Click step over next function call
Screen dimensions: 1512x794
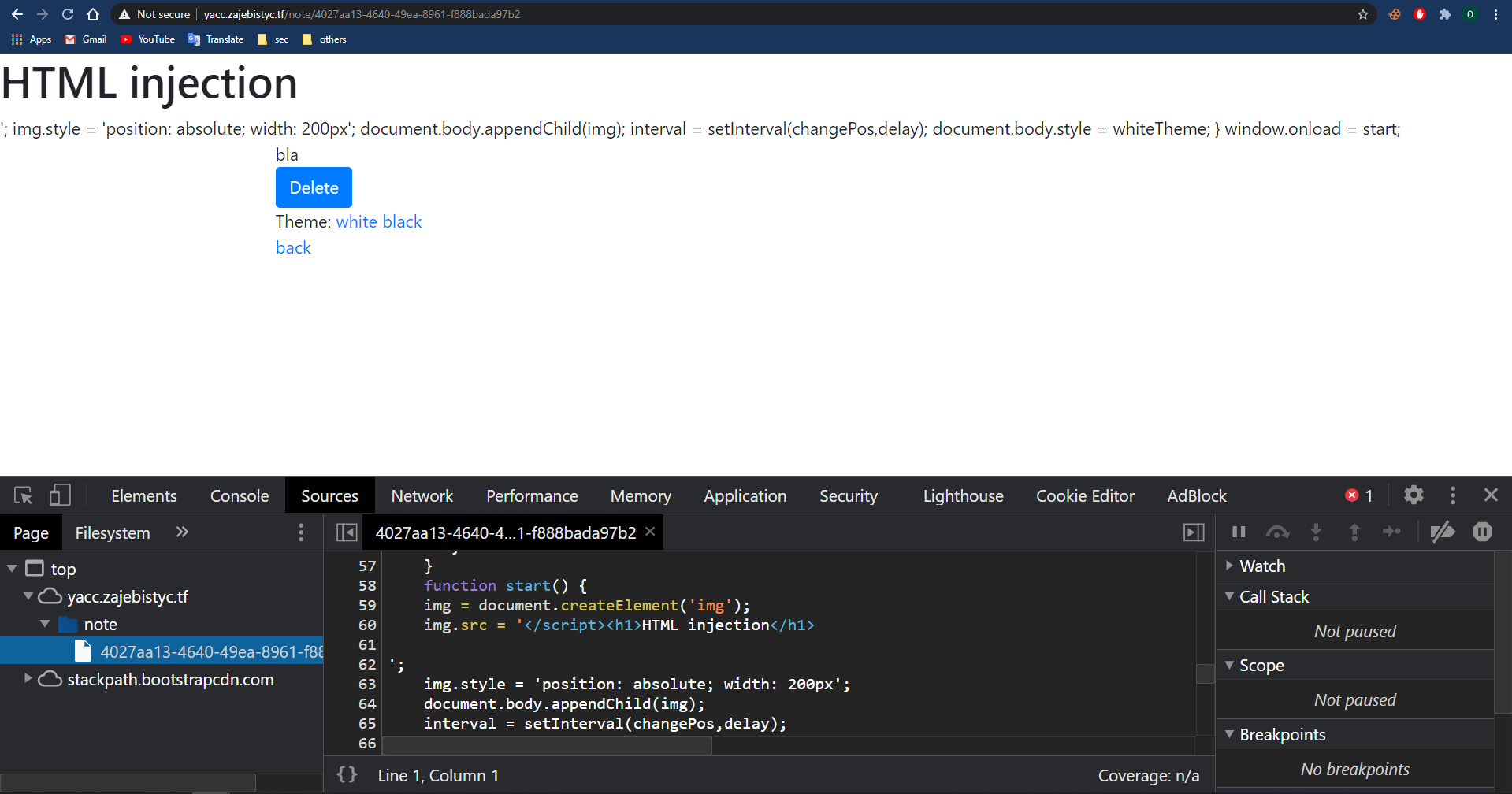point(1277,532)
